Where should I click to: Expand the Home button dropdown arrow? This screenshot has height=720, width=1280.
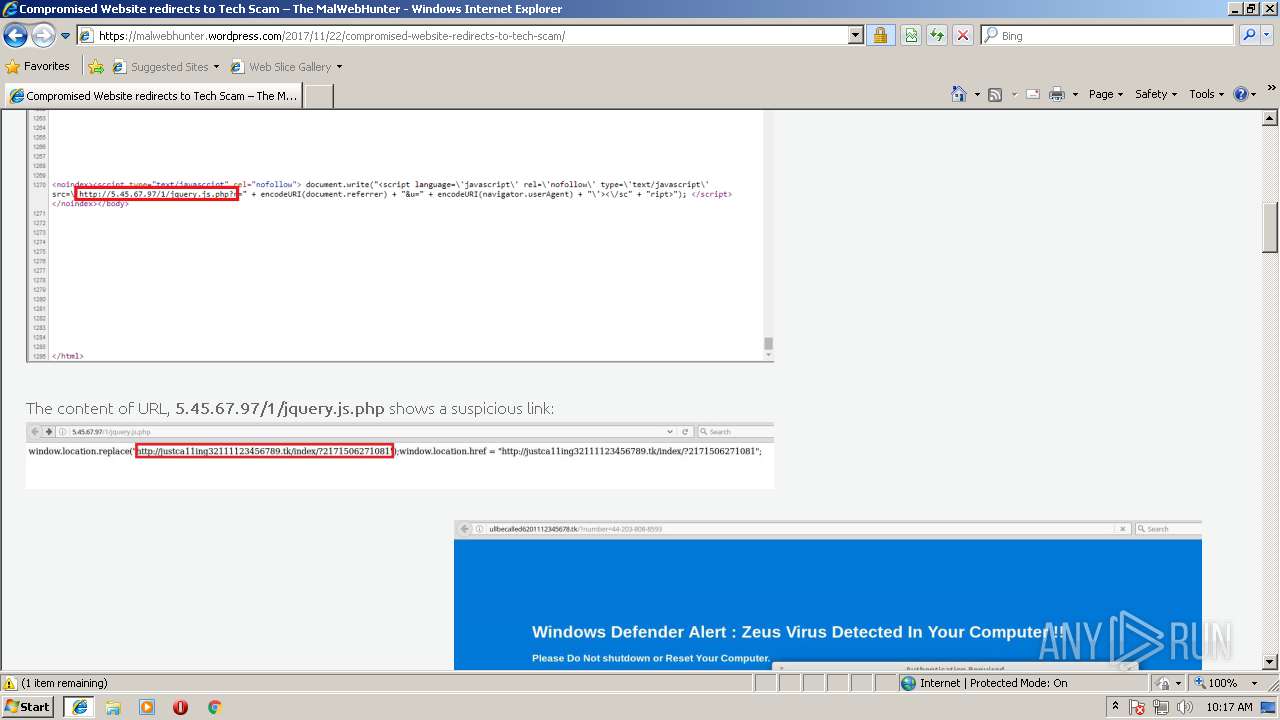977,94
